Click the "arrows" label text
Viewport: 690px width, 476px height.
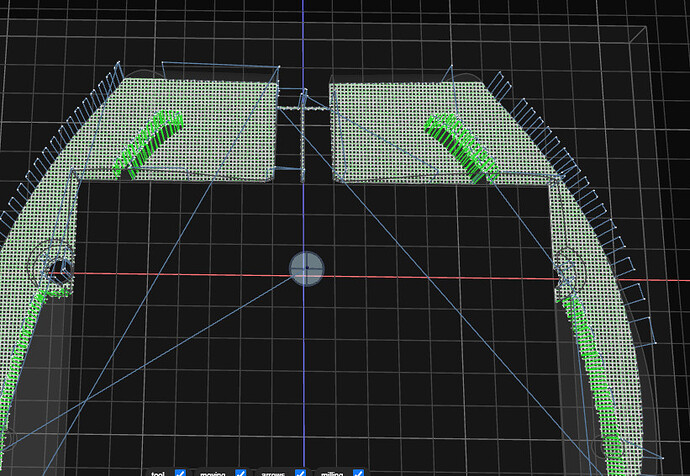coord(273,472)
